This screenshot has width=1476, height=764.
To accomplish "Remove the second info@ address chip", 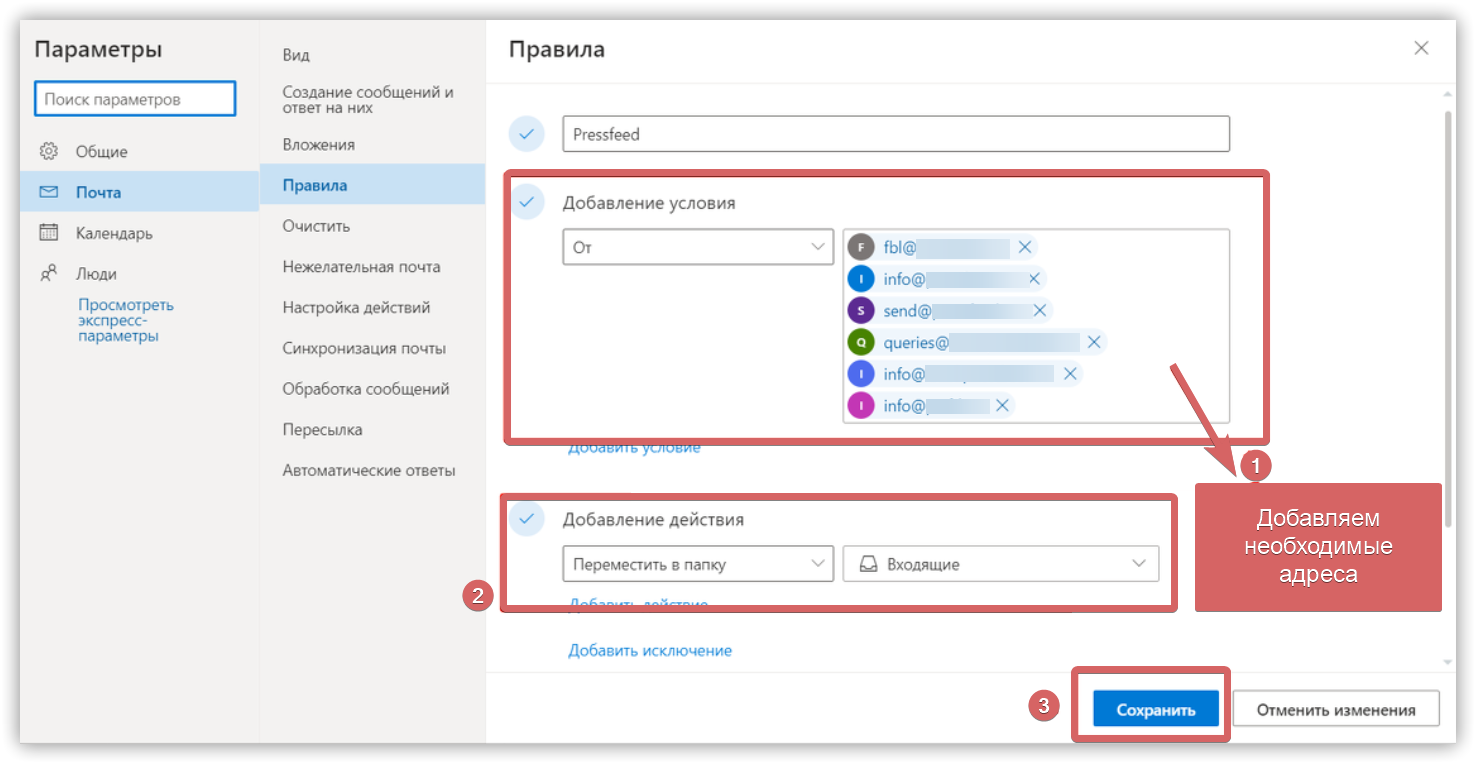I will click(1069, 374).
